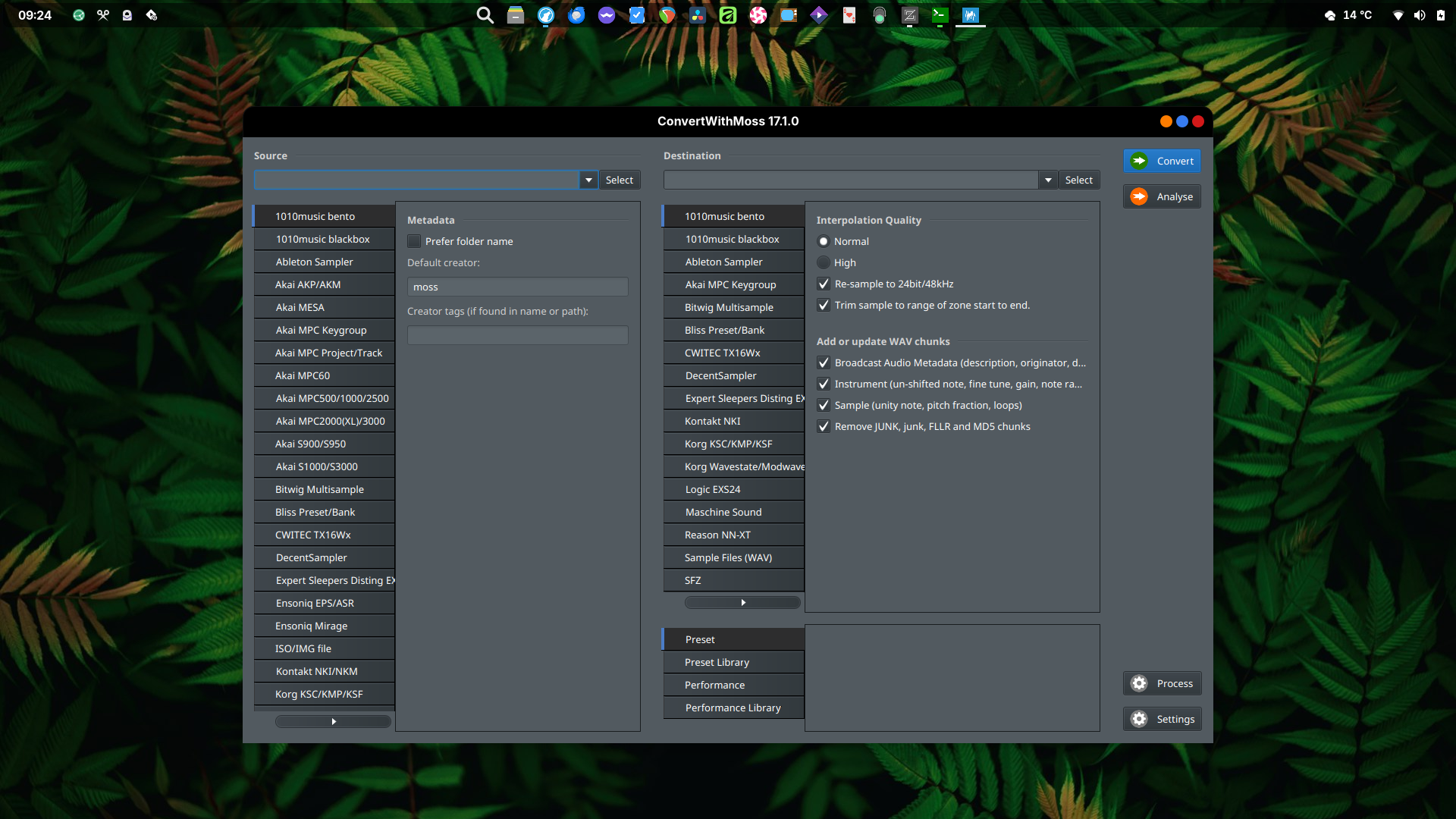This screenshot has width=1456, height=819.
Task: Click the Convert arrow icon
Action: point(1139,161)
